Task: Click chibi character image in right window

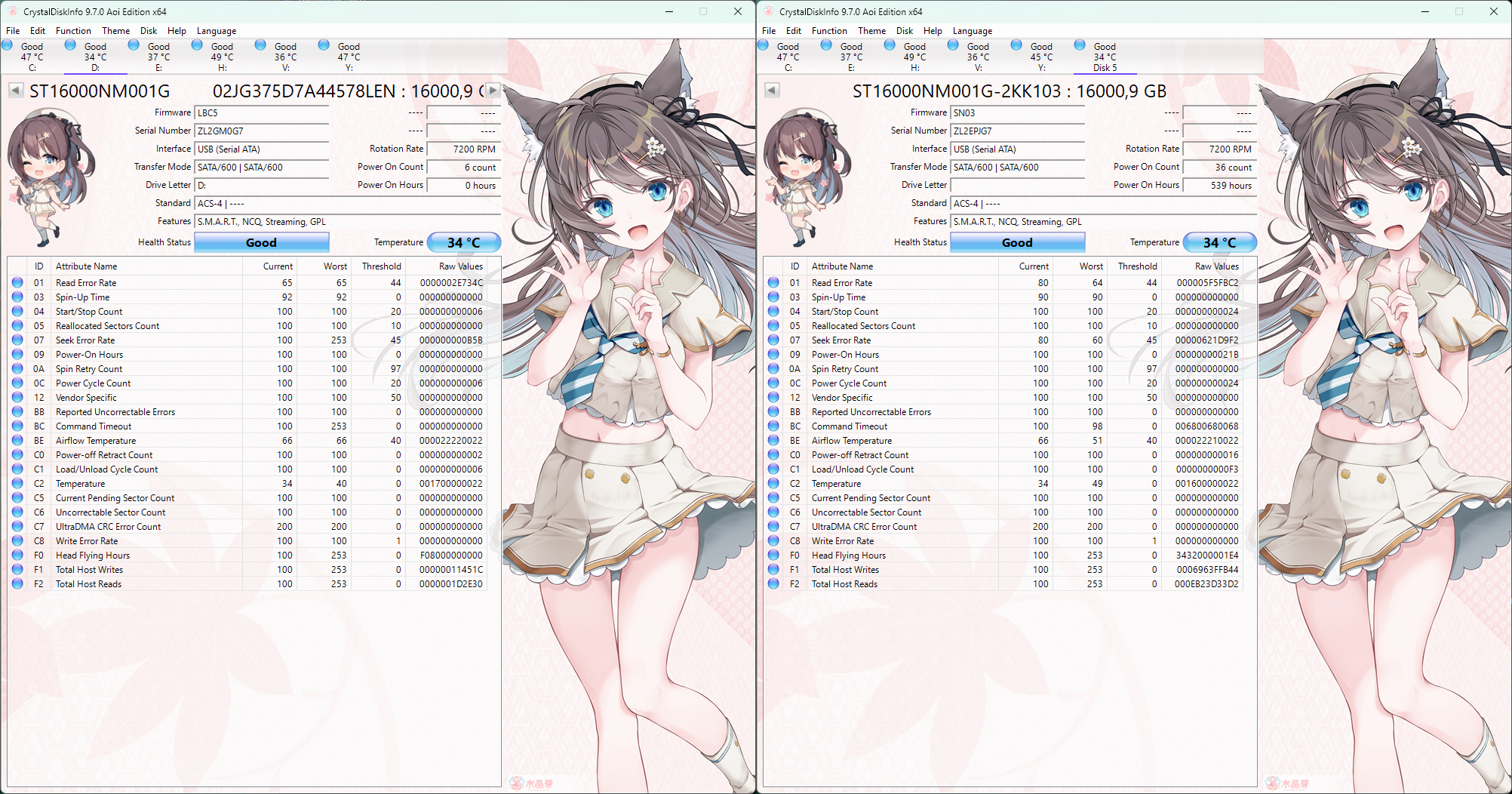Action: pos(806,178)
